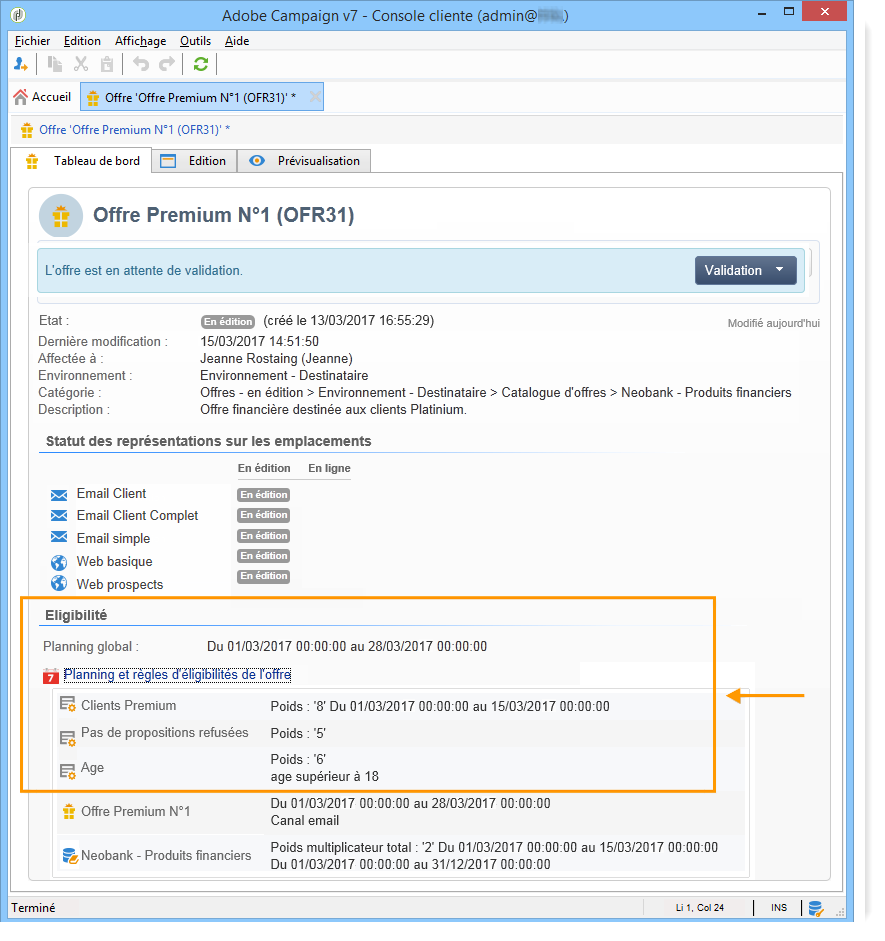The height and width of the screenshot is (941, 885).
Task: Click the Poids : '5' value
Action: (298, 734)
